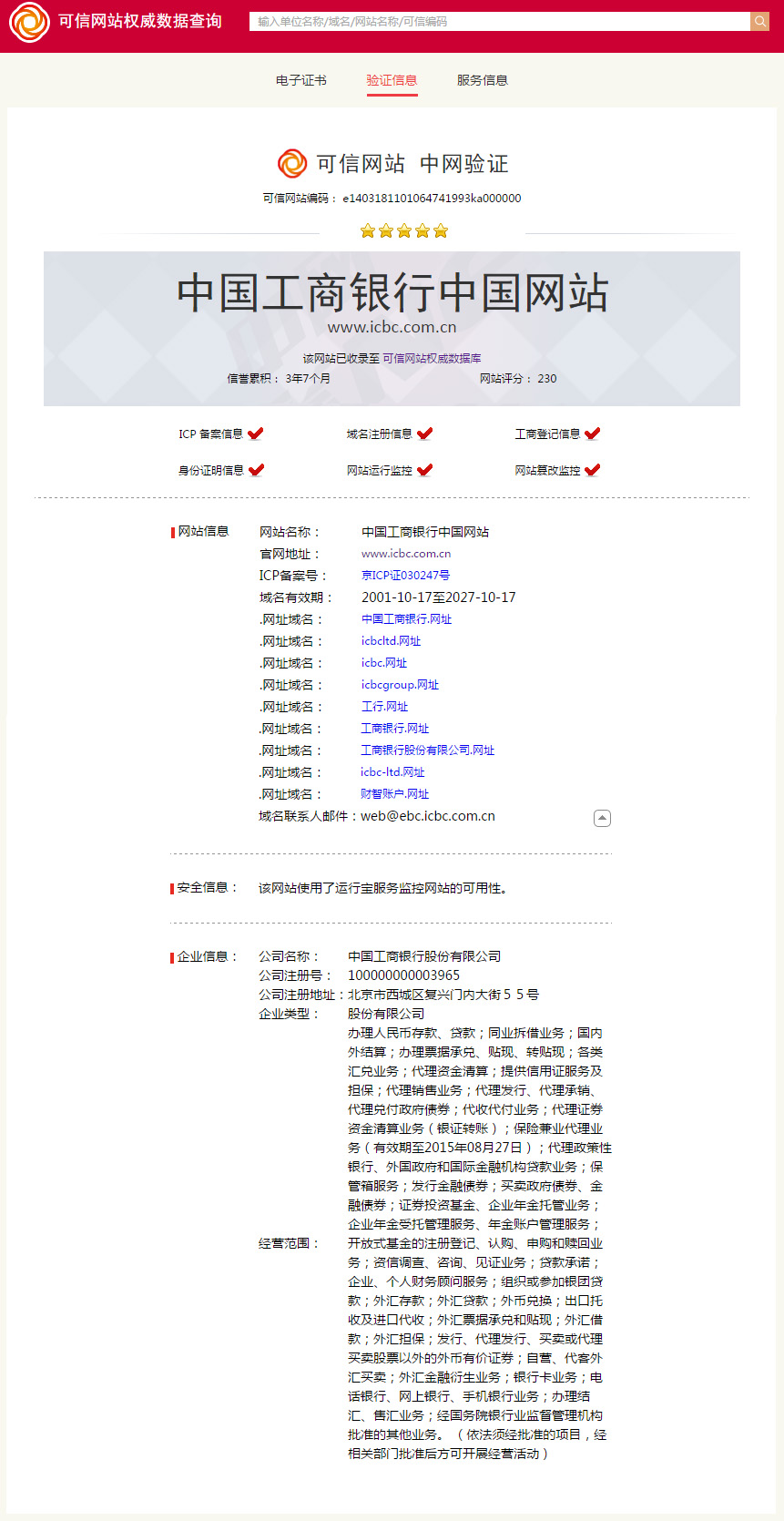Click the site logo in the red header
The height and width of the screenshot is (1521, 784).
pos(29,23)
